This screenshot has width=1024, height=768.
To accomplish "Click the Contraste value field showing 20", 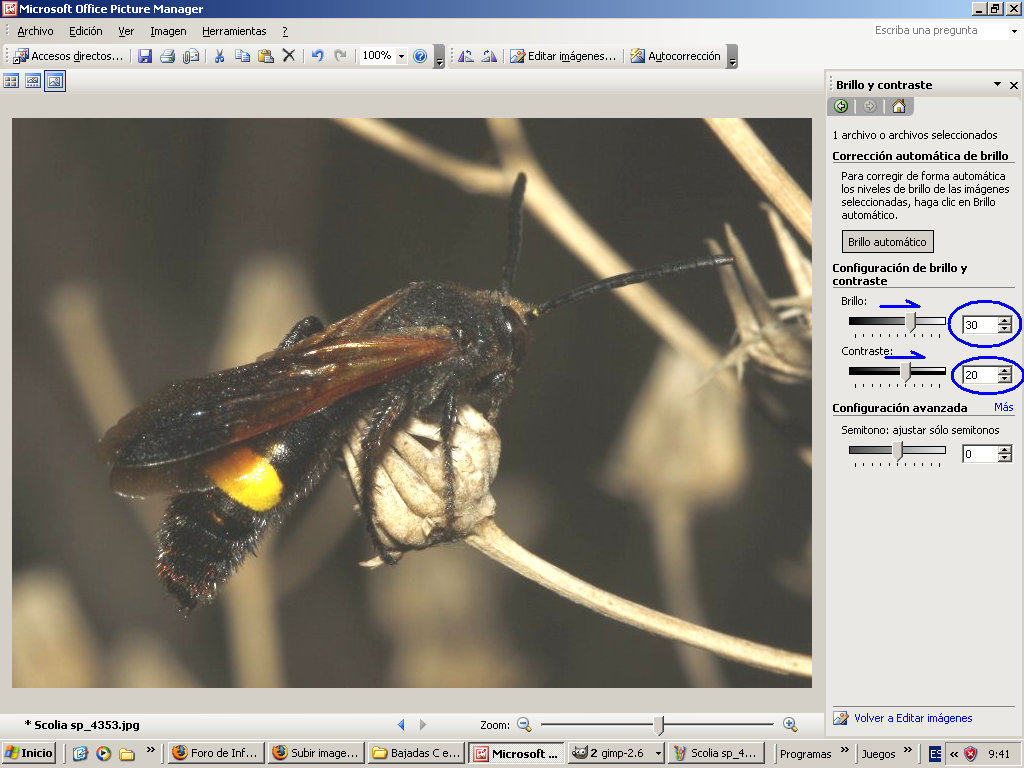I will click(980, 375).
